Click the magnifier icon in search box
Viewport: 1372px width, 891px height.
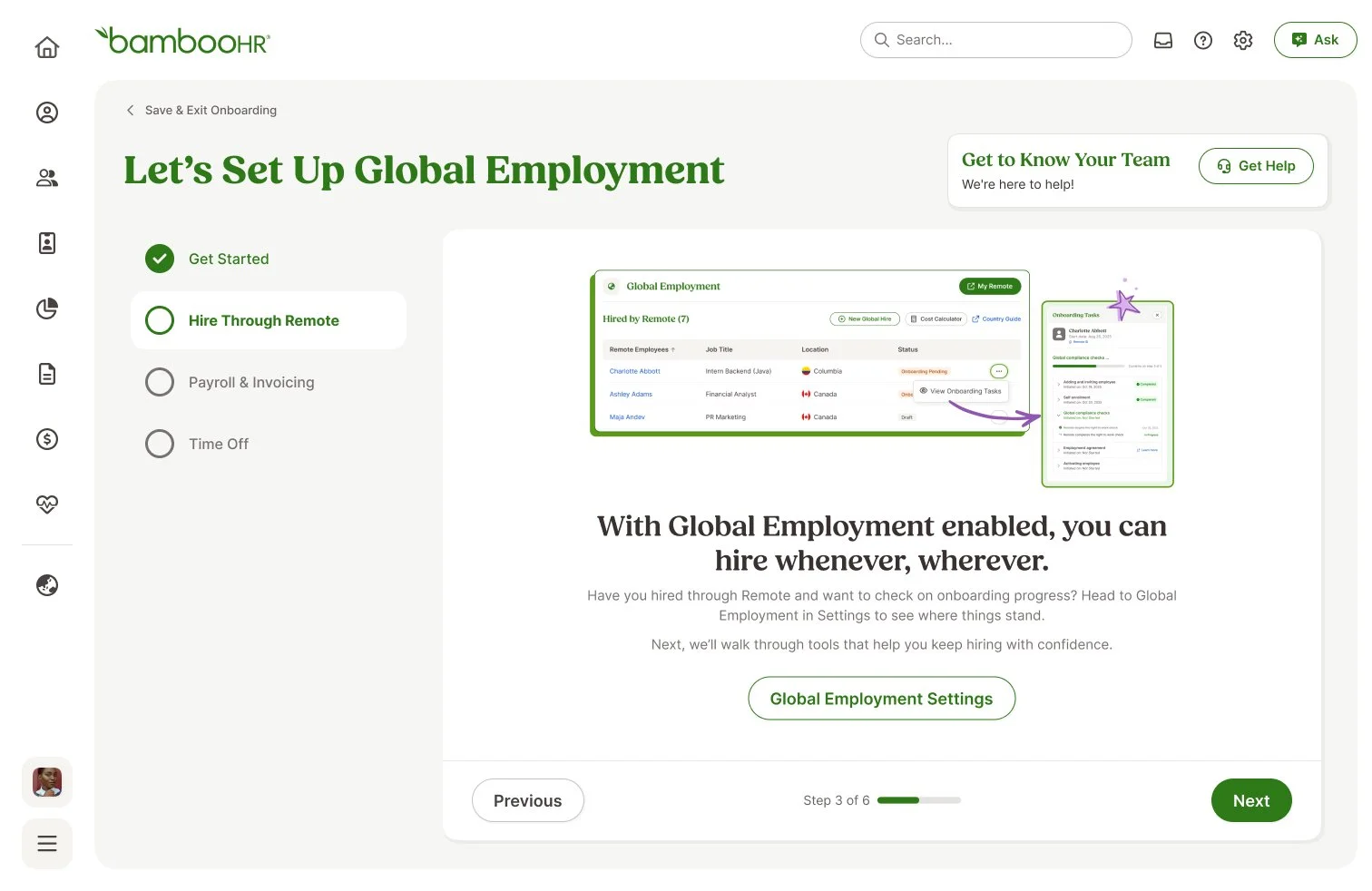pyautogui.click(x=881, y=40)
